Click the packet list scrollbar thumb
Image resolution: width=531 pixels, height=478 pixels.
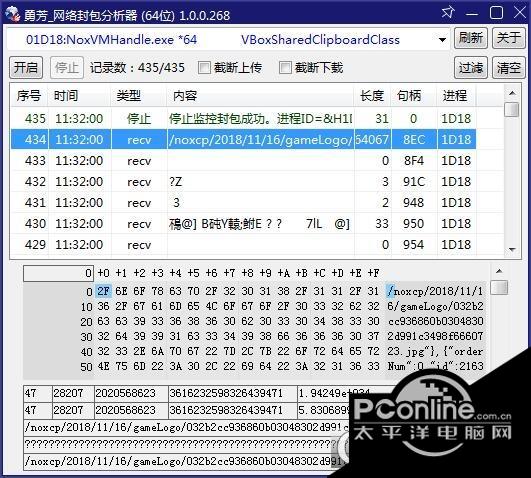tap(511, 109)
